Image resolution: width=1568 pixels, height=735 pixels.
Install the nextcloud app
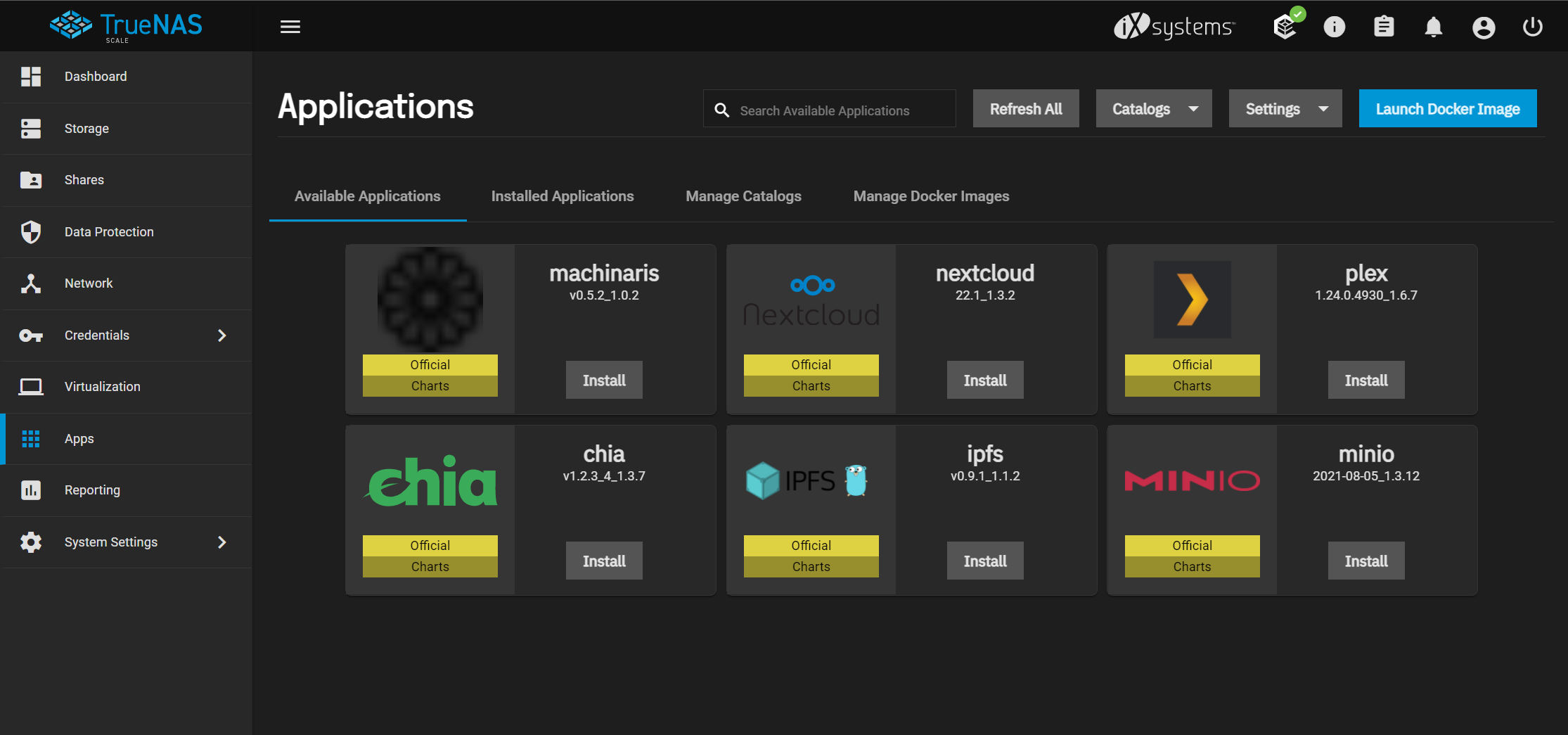click(x=985, y=380)
